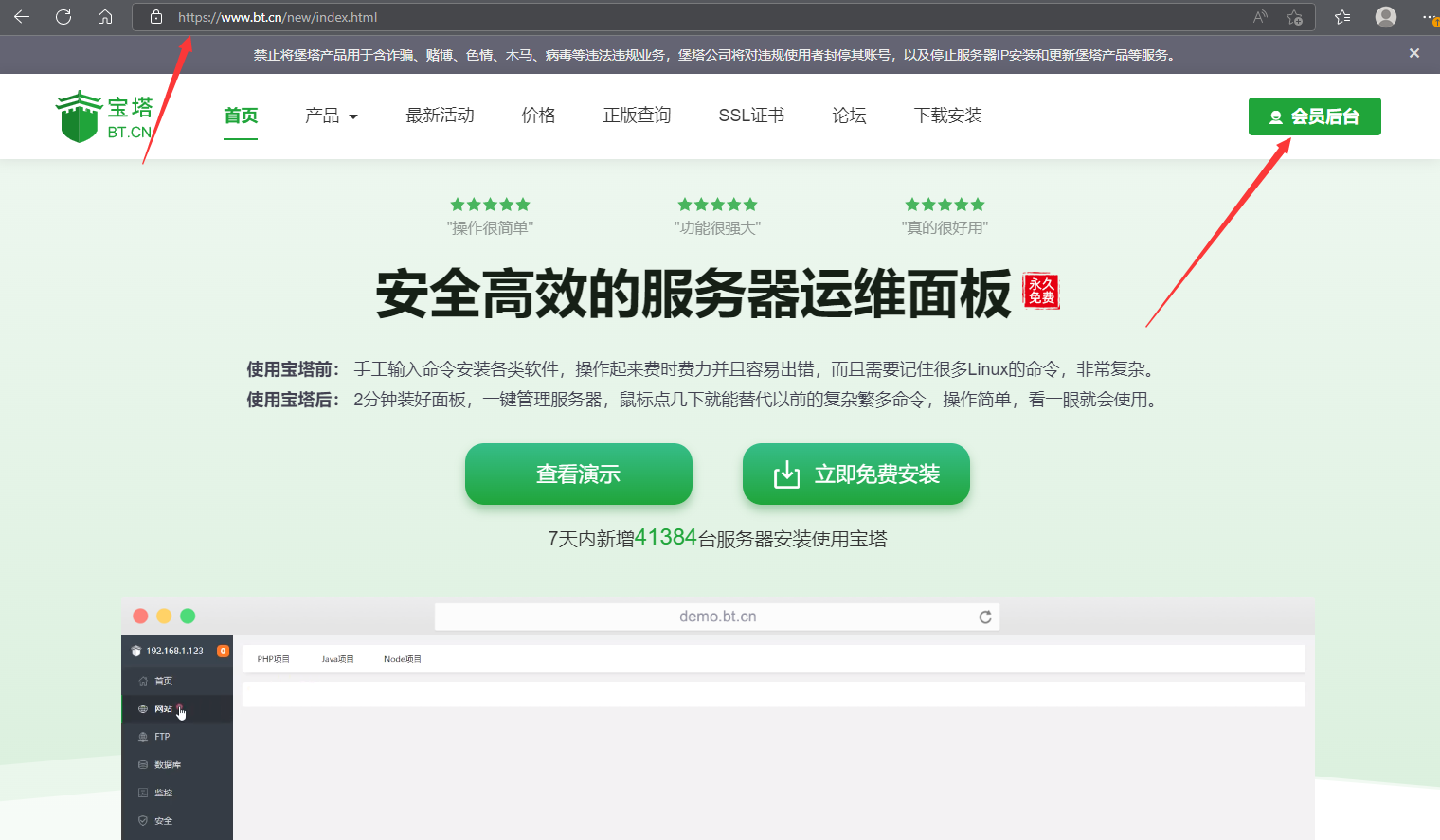Click the green dot in demo window
This screenshot has height=840, width=1440.
188,616
